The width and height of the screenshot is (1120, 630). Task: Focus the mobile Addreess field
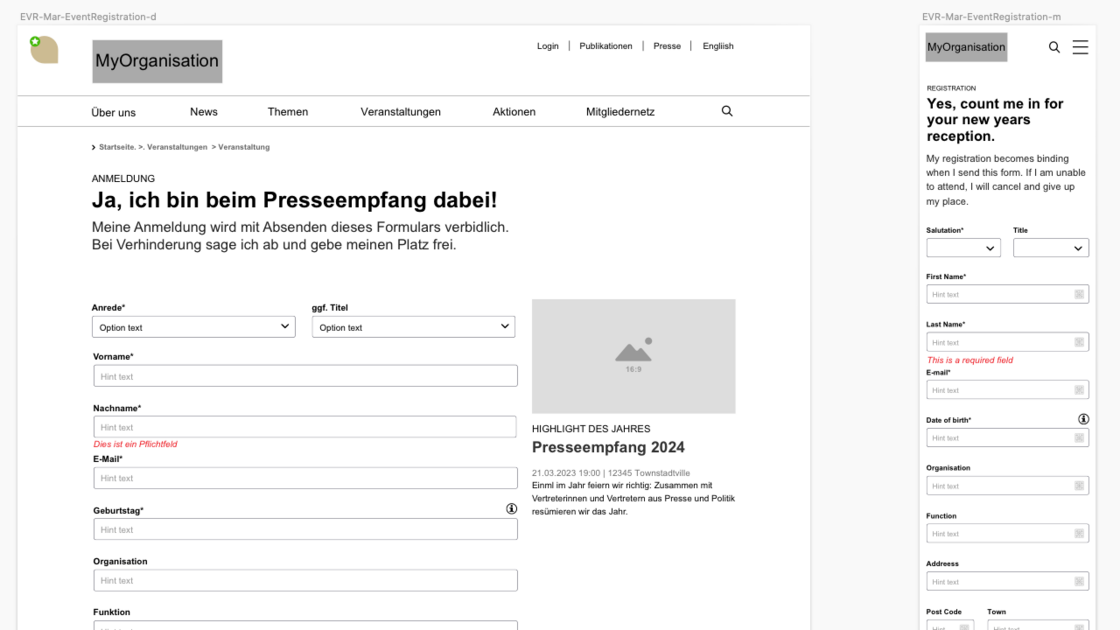(x=1007, y=581)
